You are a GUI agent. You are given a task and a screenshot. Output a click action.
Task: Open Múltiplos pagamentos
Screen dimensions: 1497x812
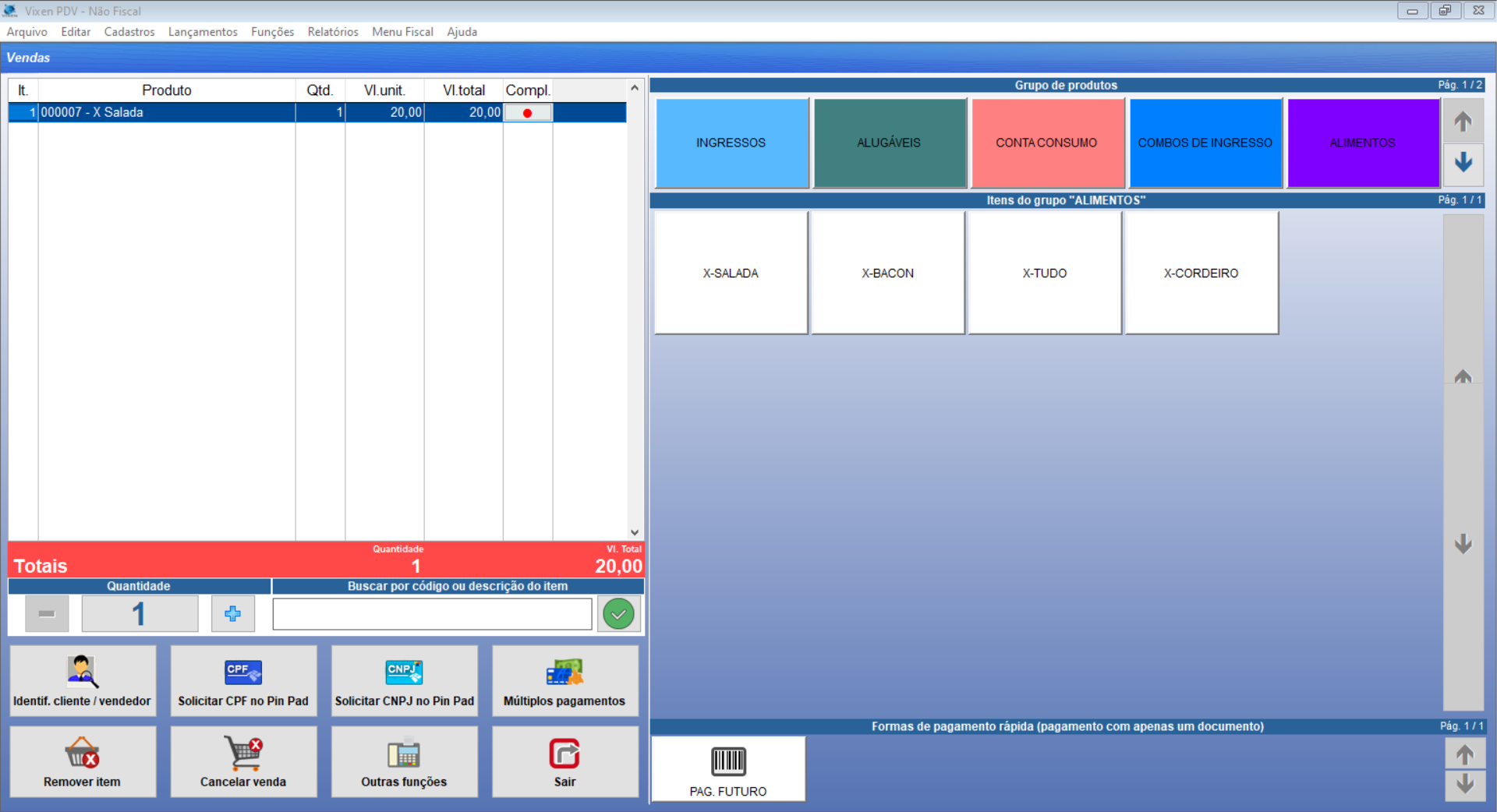click(564, 680)
